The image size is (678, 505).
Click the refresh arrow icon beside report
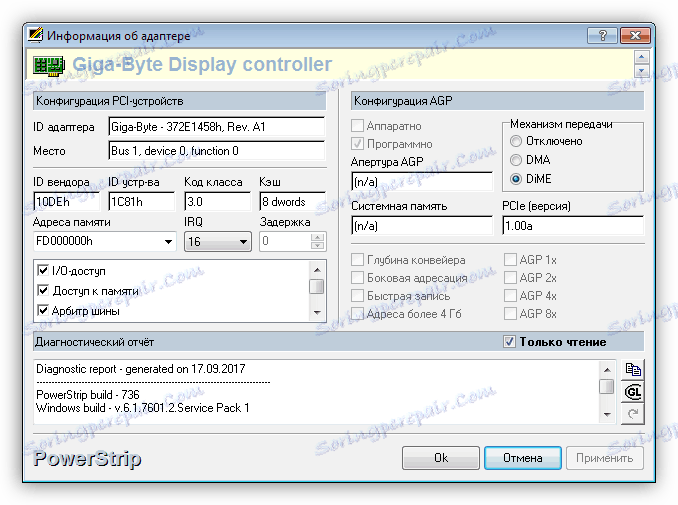coord(633,414)
